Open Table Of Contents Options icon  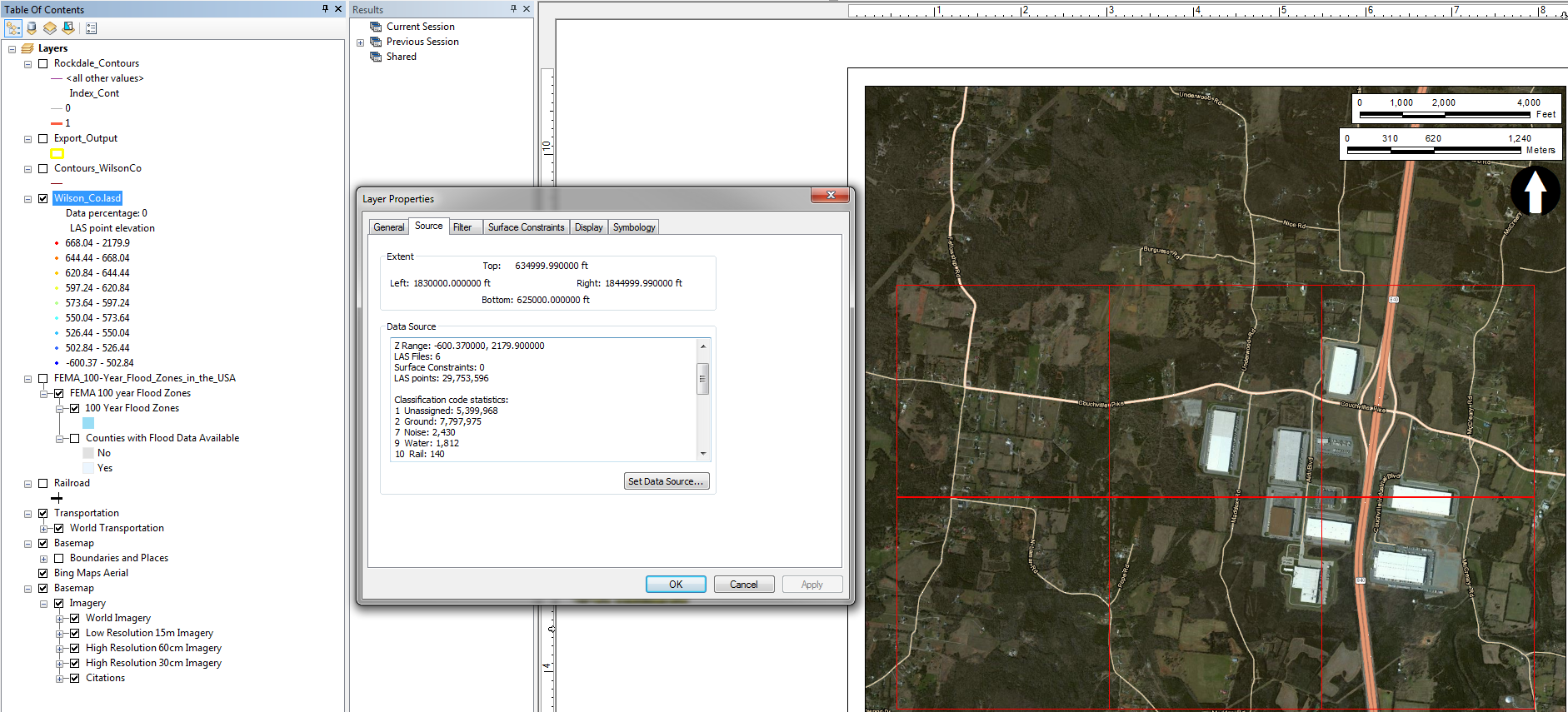(x=91, y=28)
